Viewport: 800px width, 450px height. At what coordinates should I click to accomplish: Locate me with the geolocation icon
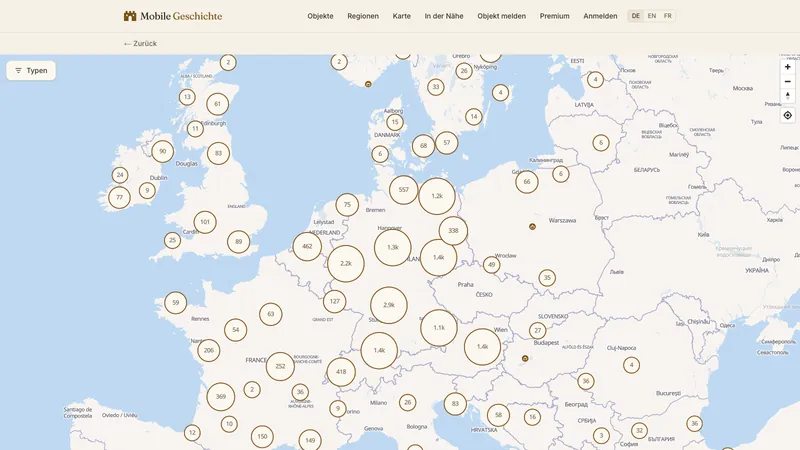(788, 115)
